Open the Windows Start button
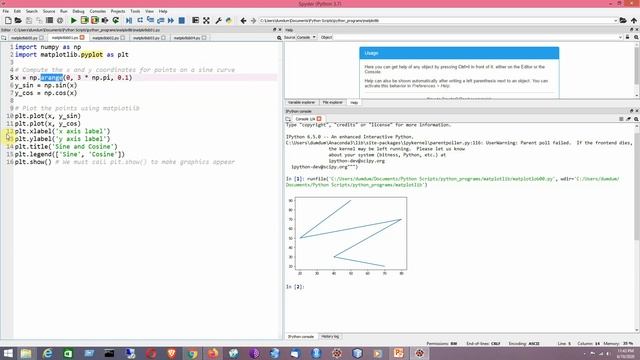Image resolution: width=640 pixels, height=360 pixels. click(x=8, y=353)
